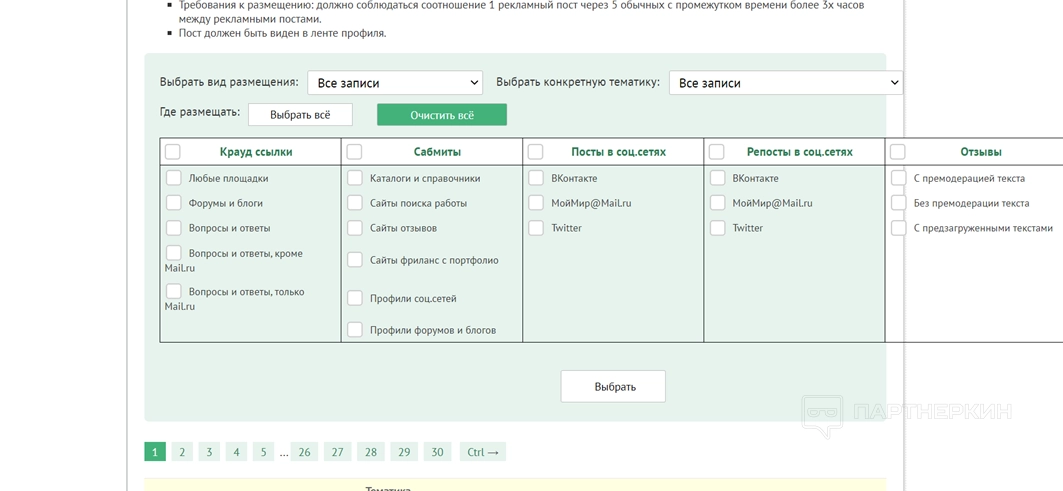Click the Репосты в соц.сетях heading text

[800, 152]
